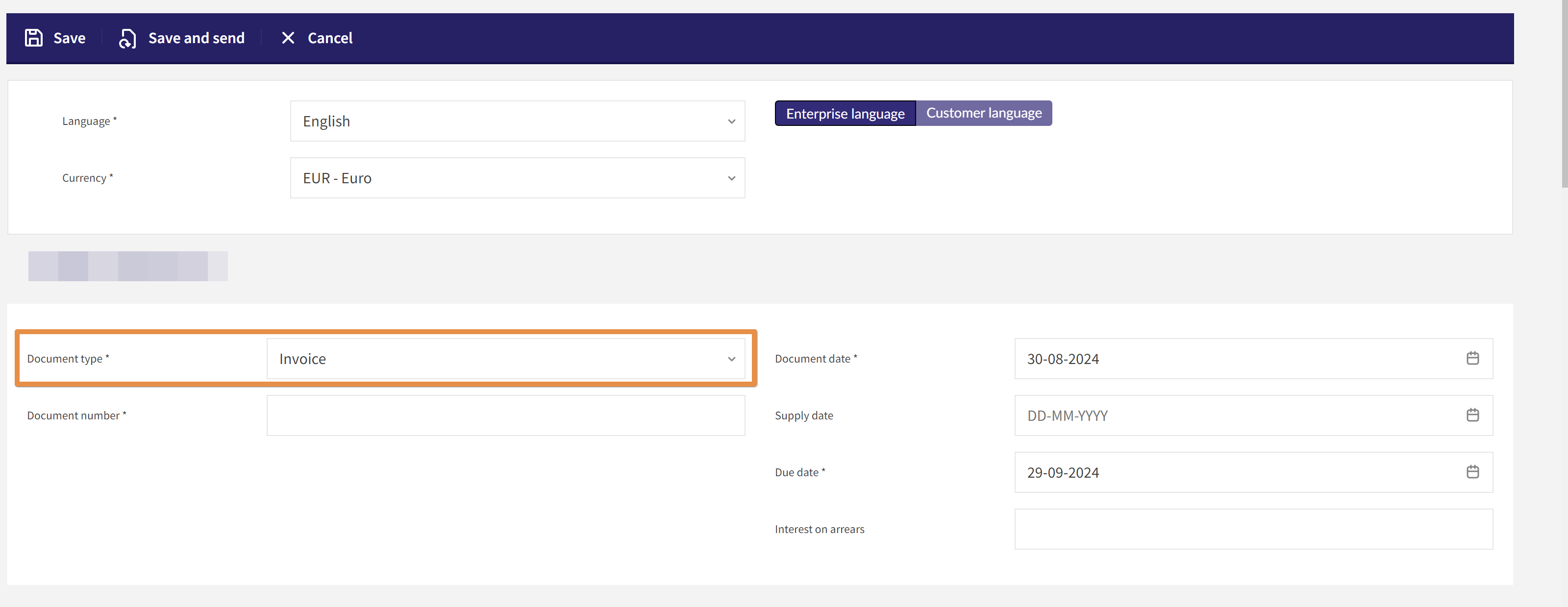The height and width of the screenshot is (607, 1568).
Task: Click the Cancel text
Action: point(330,38)
